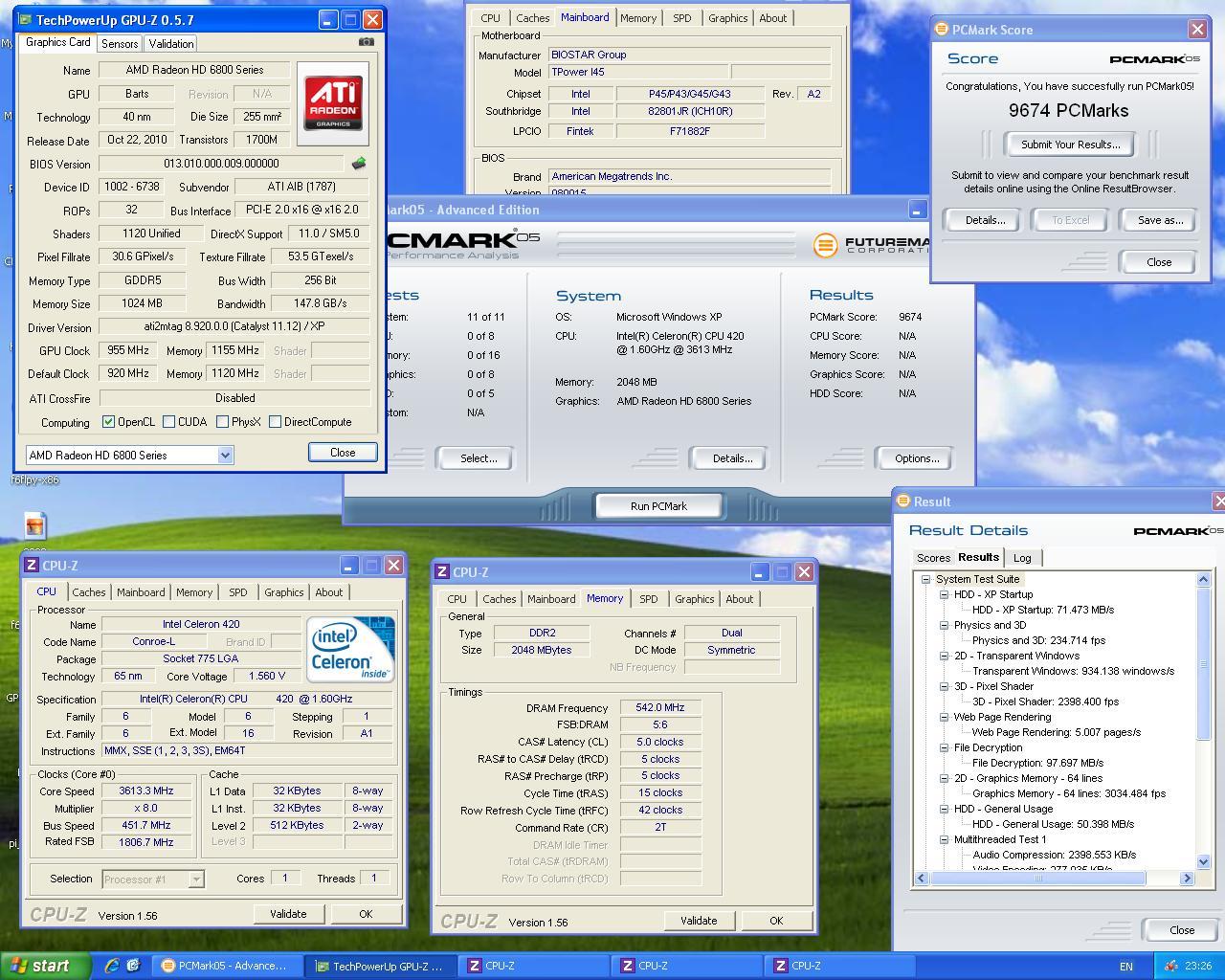Screen dimensions: 1225x980
Task: Collapse the Physics and 3D node
Action: point(944,625)
